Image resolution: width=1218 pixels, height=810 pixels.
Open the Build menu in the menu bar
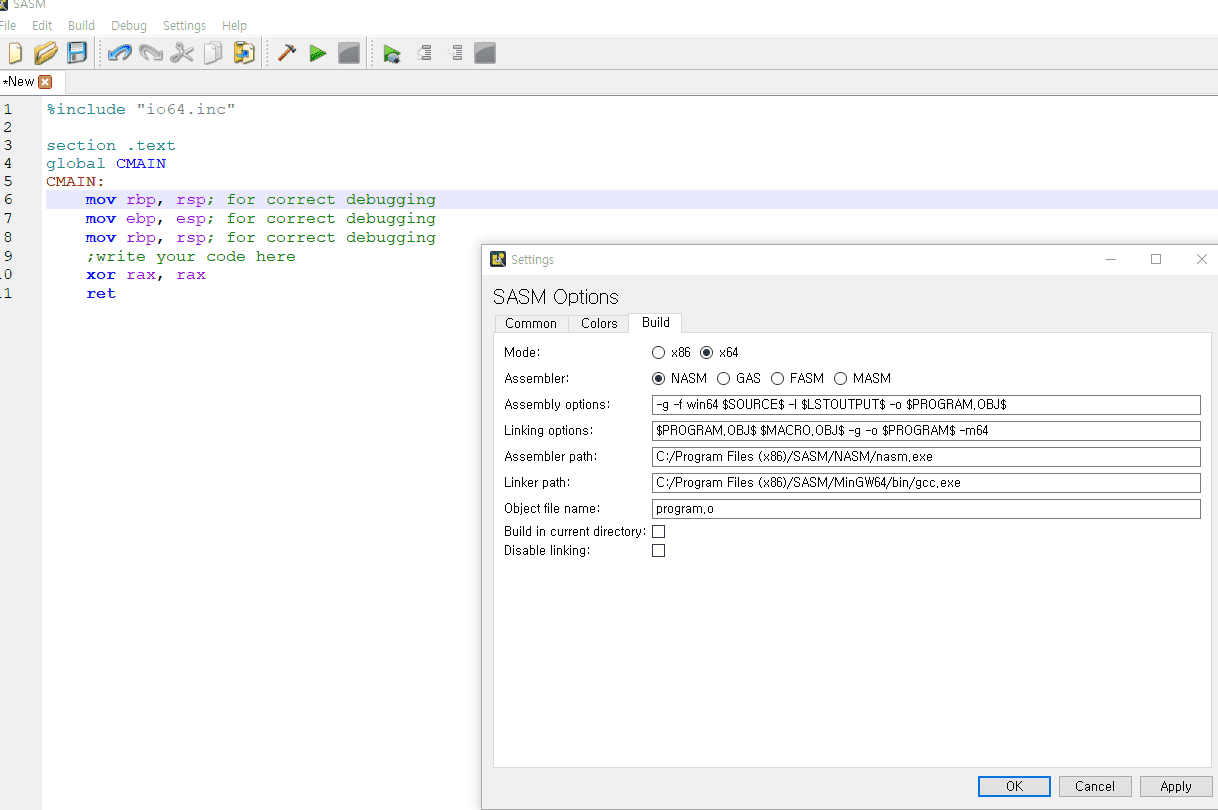(81, 25)
